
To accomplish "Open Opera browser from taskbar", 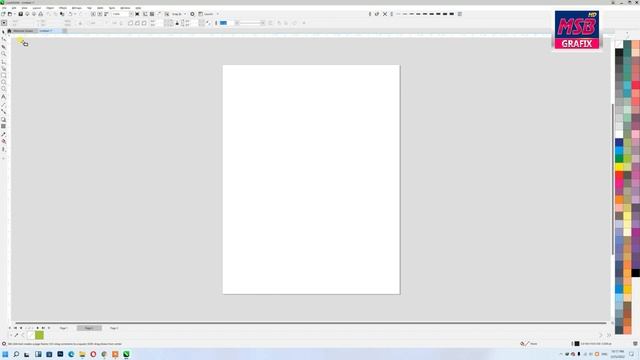I will [93, 354].
